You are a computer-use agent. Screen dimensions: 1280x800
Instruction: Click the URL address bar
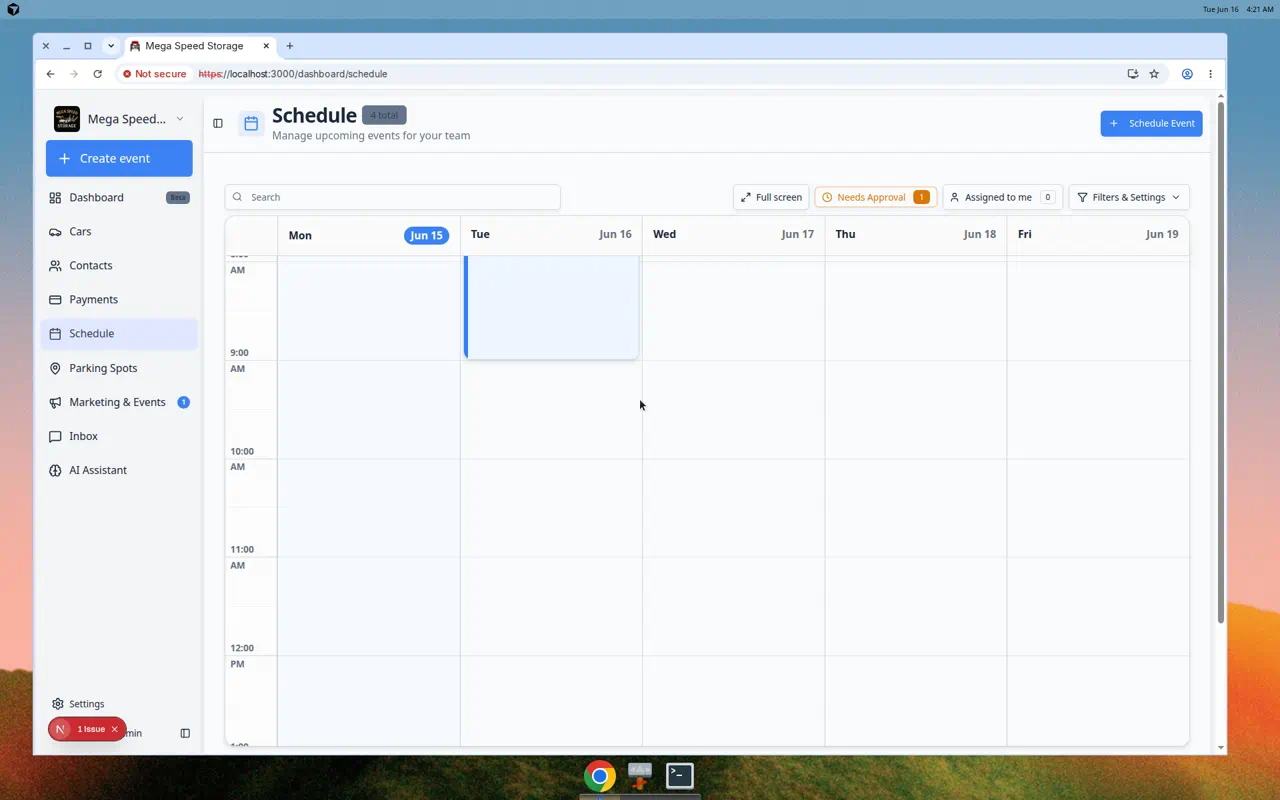640,74
